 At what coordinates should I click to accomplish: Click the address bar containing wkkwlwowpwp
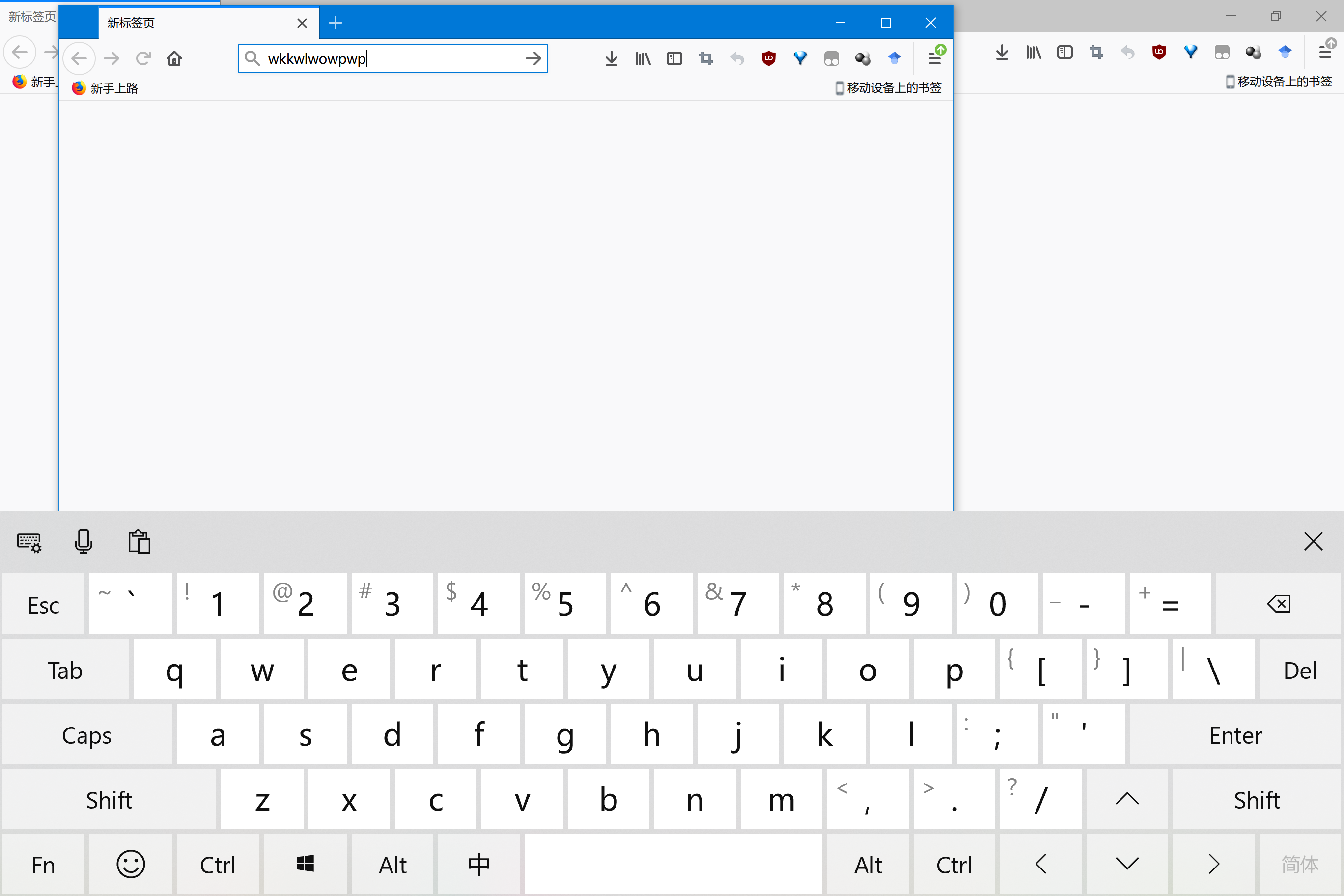pyautogui.click(x=389, y=58)
